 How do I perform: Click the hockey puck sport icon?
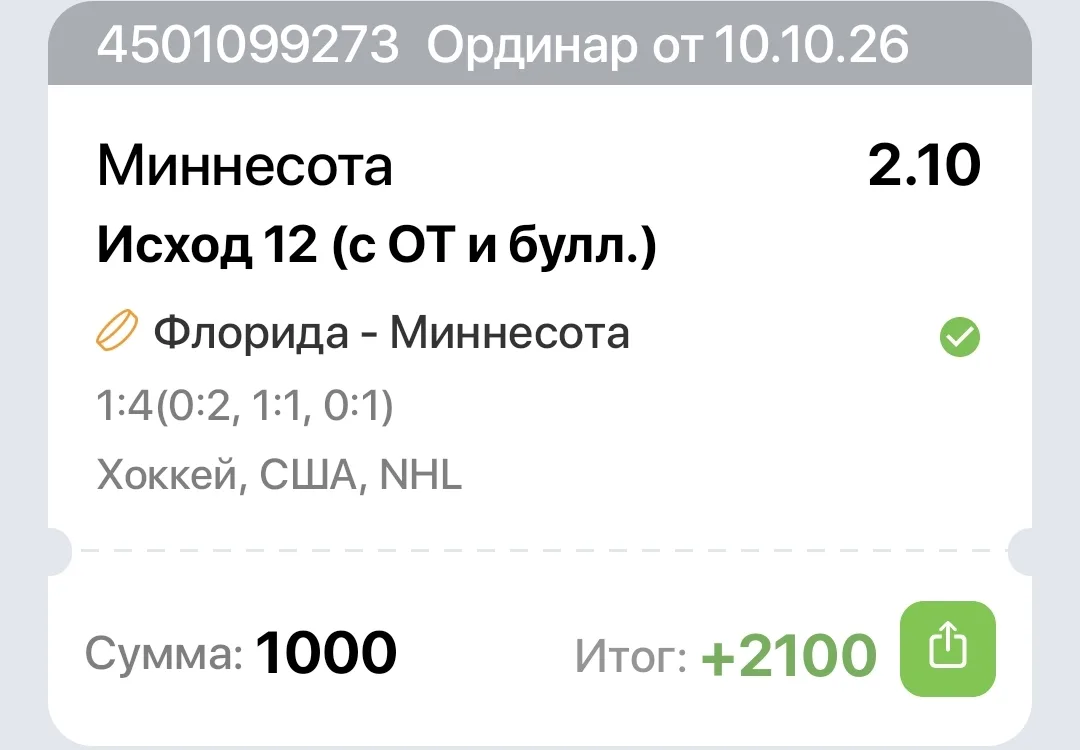tap(116, 331)
